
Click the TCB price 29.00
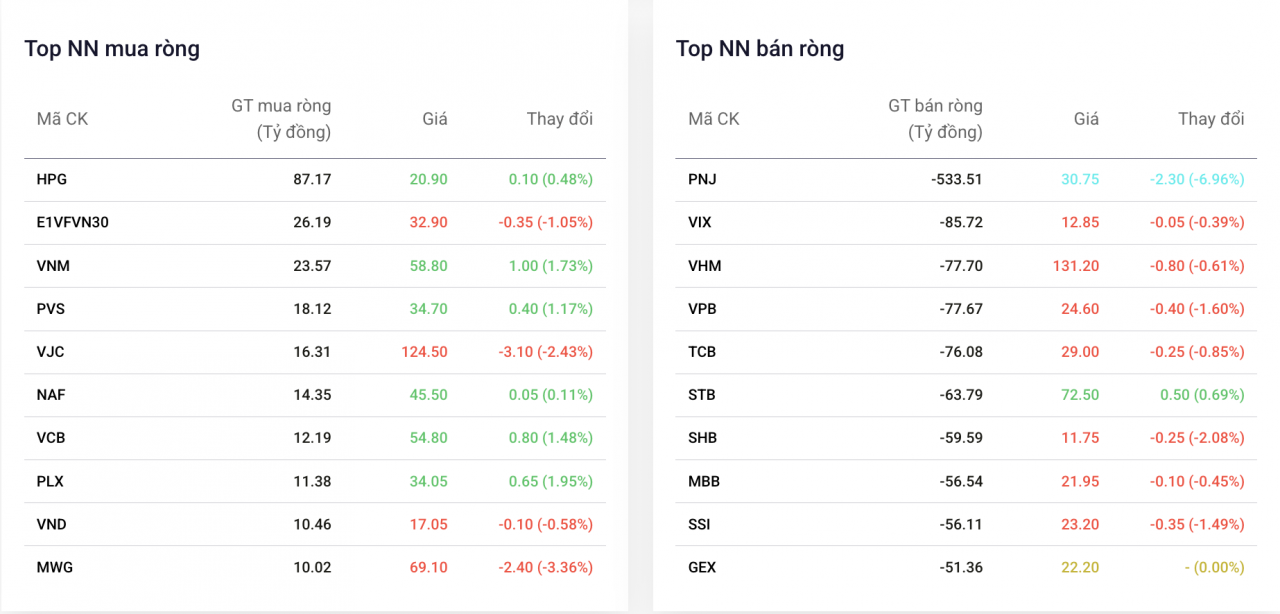click(1080, 352)
